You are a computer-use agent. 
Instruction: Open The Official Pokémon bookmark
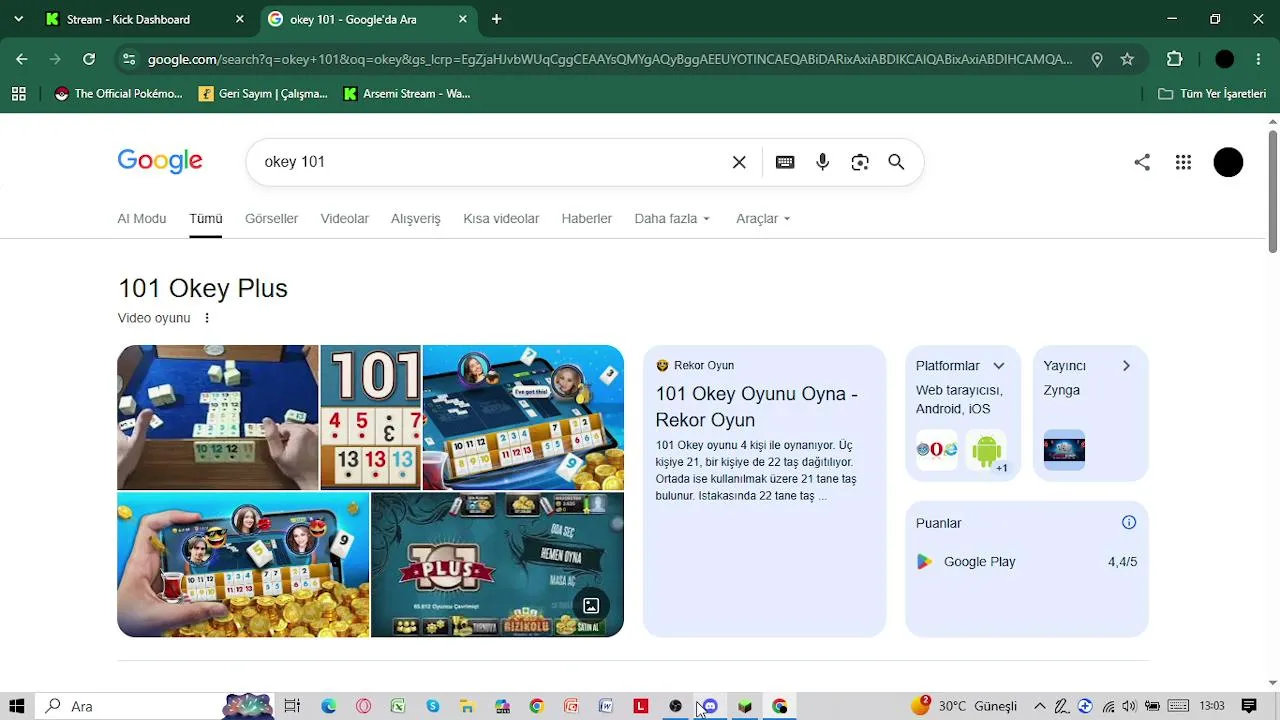tap(119, 94)
